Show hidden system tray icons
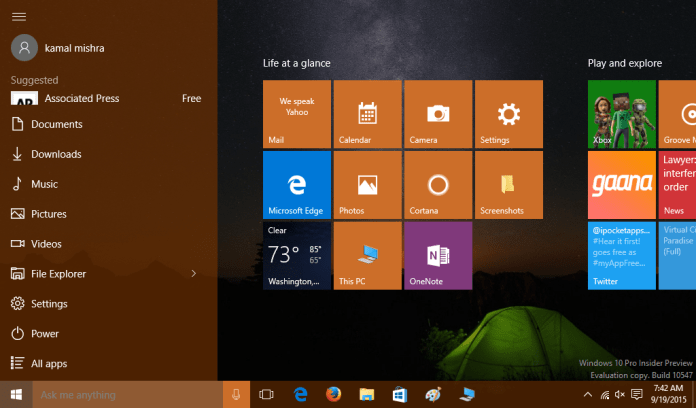 point(587,394)
